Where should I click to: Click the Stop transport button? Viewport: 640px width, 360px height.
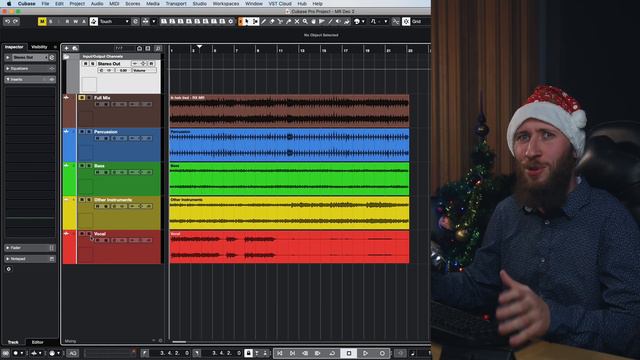coord(349,353)
